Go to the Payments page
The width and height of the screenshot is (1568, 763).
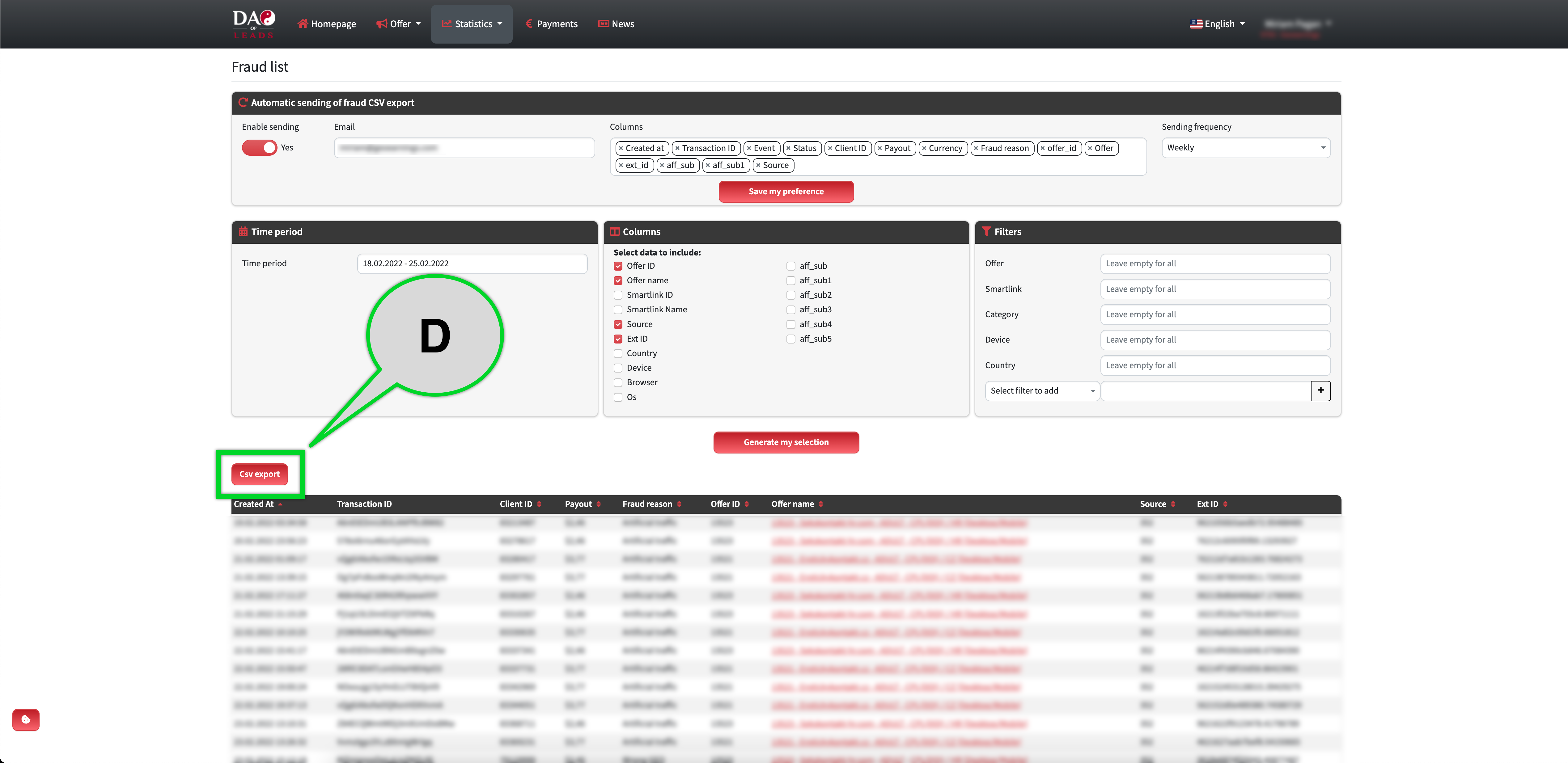coord(552,24)
